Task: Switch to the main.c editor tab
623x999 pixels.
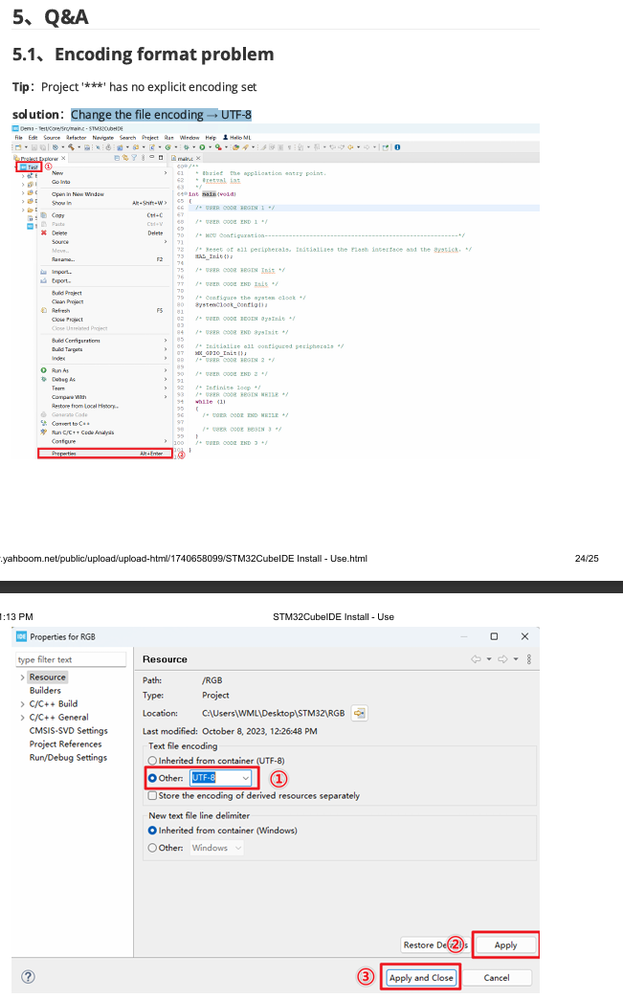Action: pyautogui.click(x=185, y=158)
